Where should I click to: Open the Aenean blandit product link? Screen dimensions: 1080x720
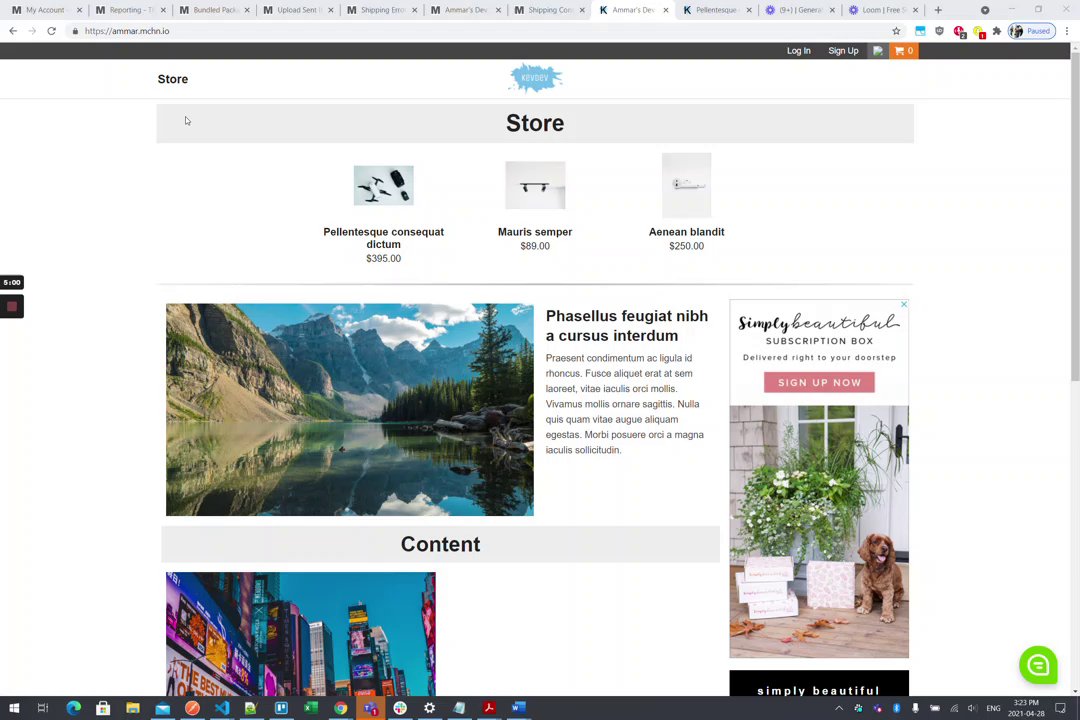pos(687,232)
